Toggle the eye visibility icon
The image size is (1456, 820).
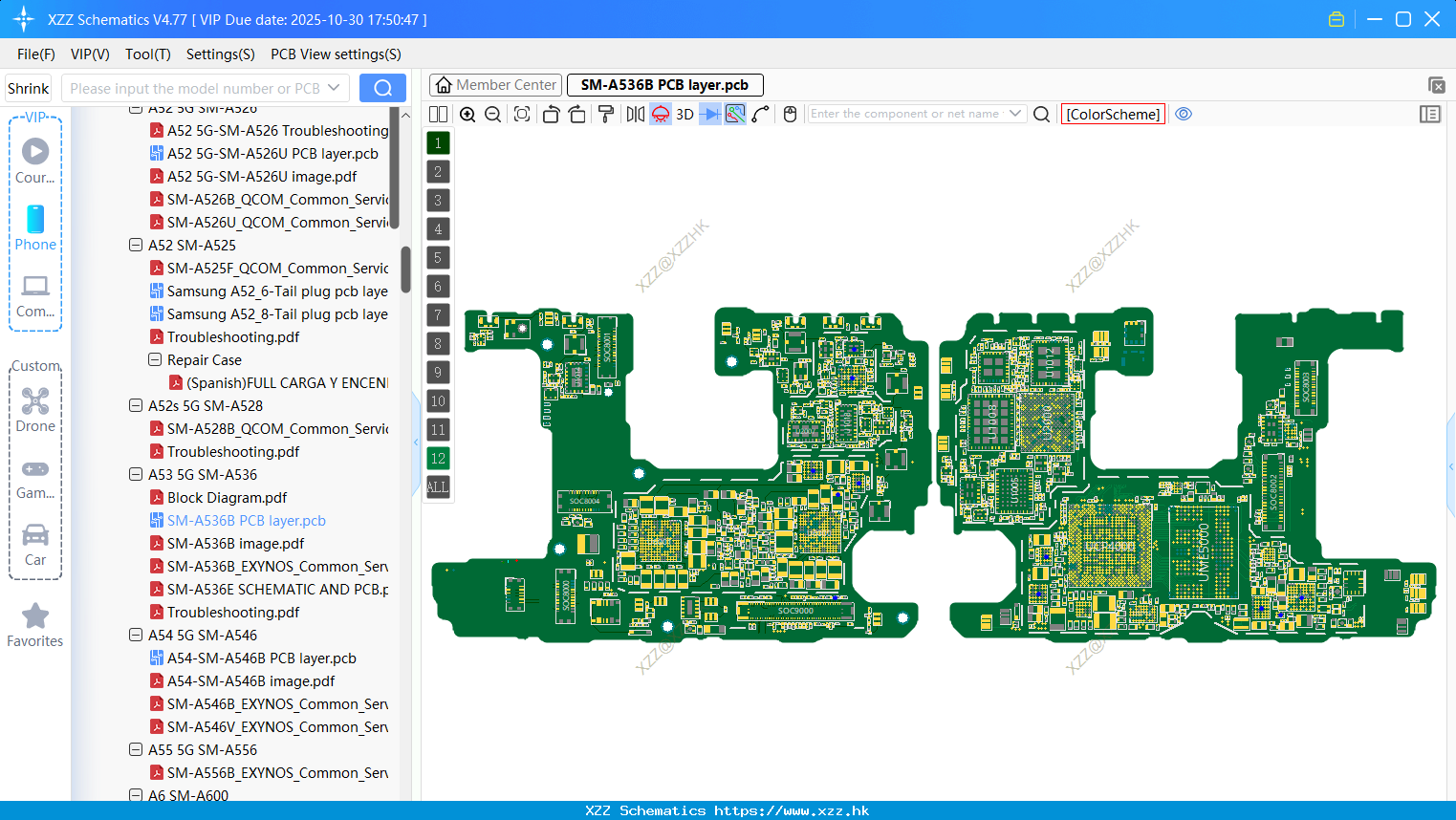point(1184,114)
